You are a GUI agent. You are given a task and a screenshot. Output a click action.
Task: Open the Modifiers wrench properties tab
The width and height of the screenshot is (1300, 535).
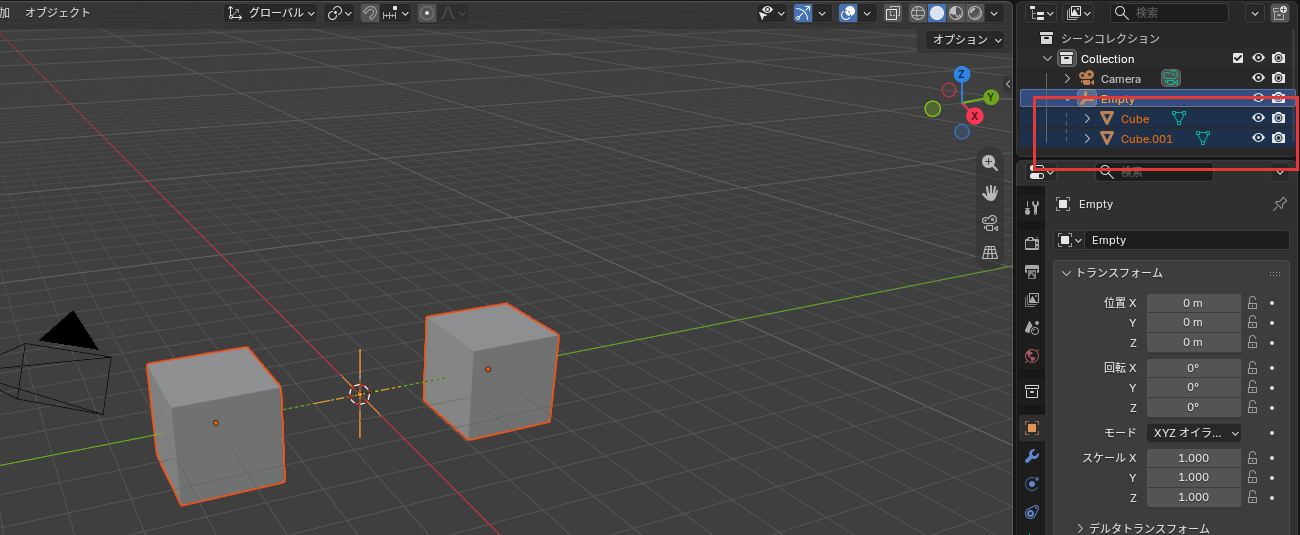(x=1032, y=456)
